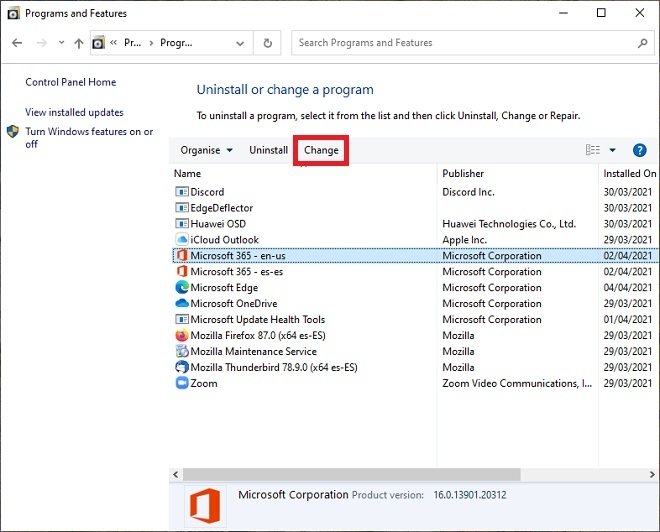Open the blue Help icon
The image size is (660, 532).
(x=639, y=150)
